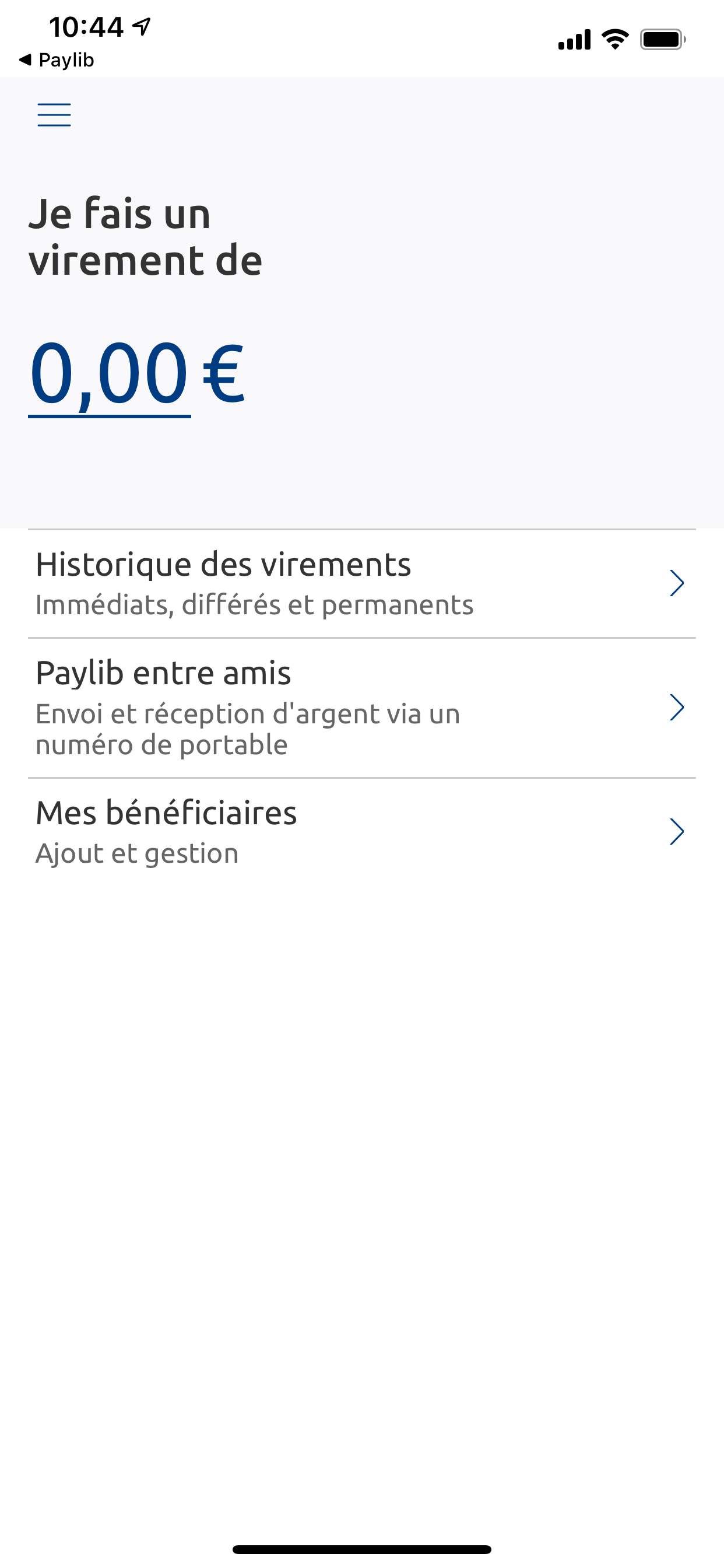Tap "Immédiats, différés et permanents" subtitle
The image size is (724, 1568).
[x=254, y=605]
